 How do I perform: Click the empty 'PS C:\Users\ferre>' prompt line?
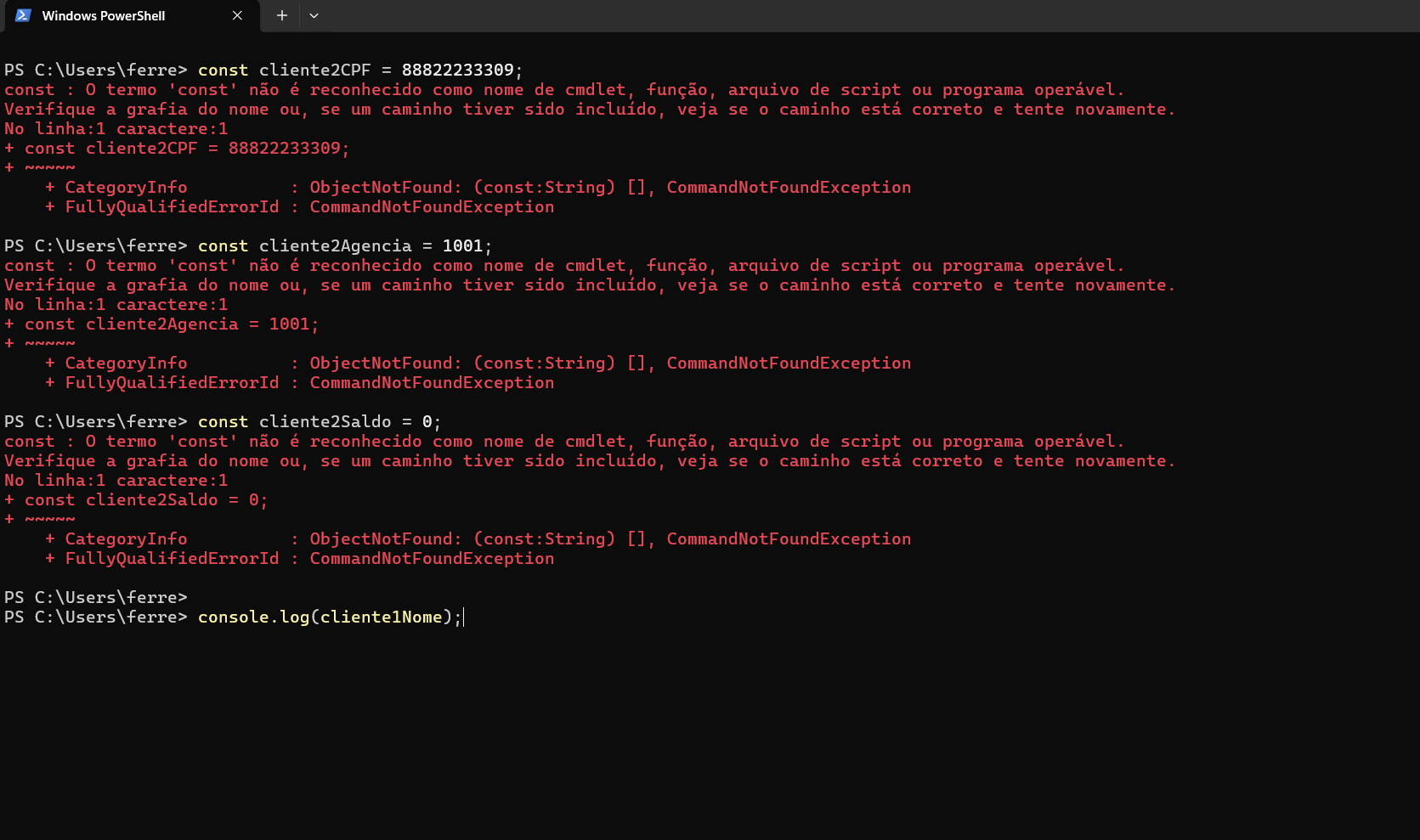[x=95, y=598]
